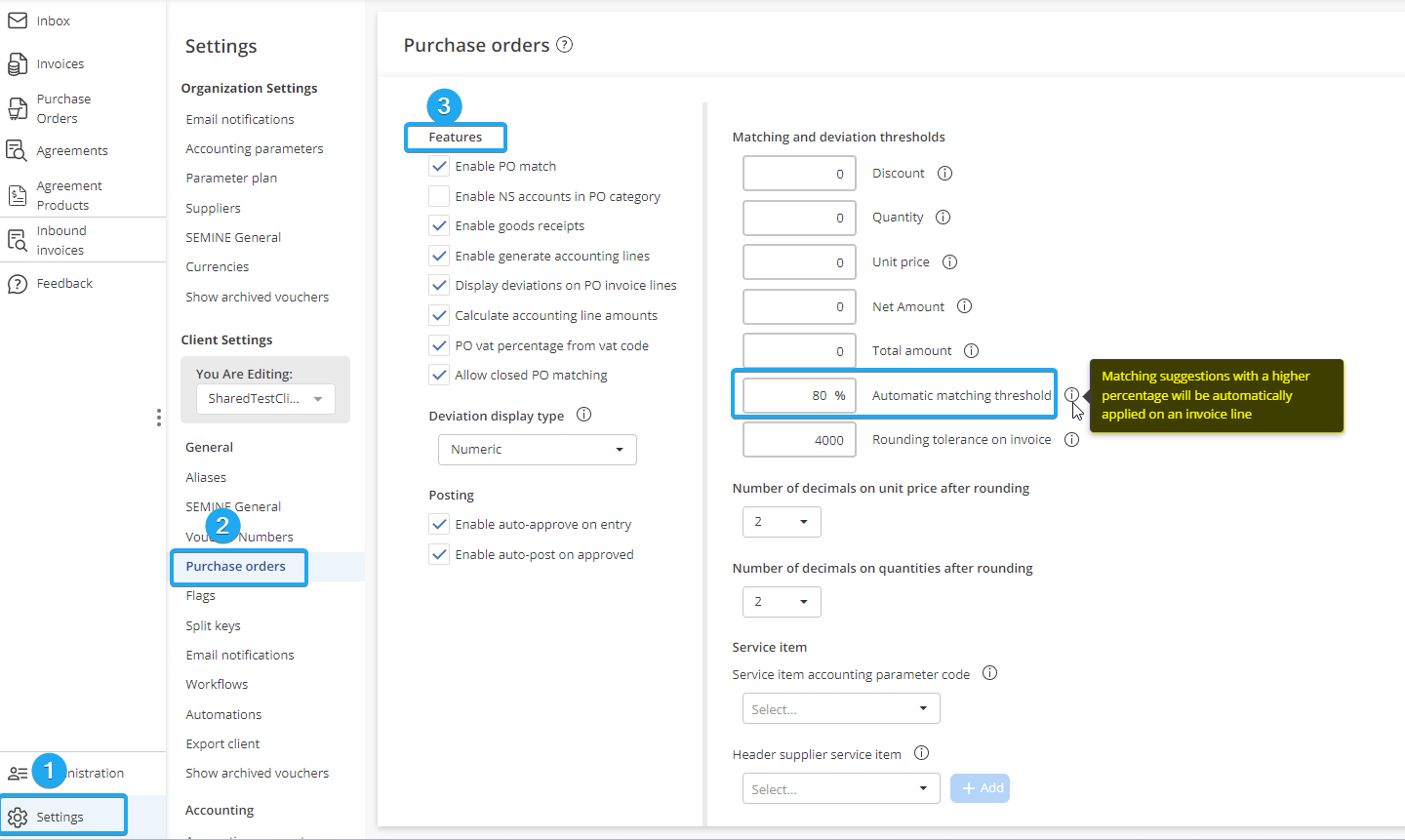Uncheck Enable goods receipts
The width and height of the screenshot is (1405, 840).
[x=439, y=225]
